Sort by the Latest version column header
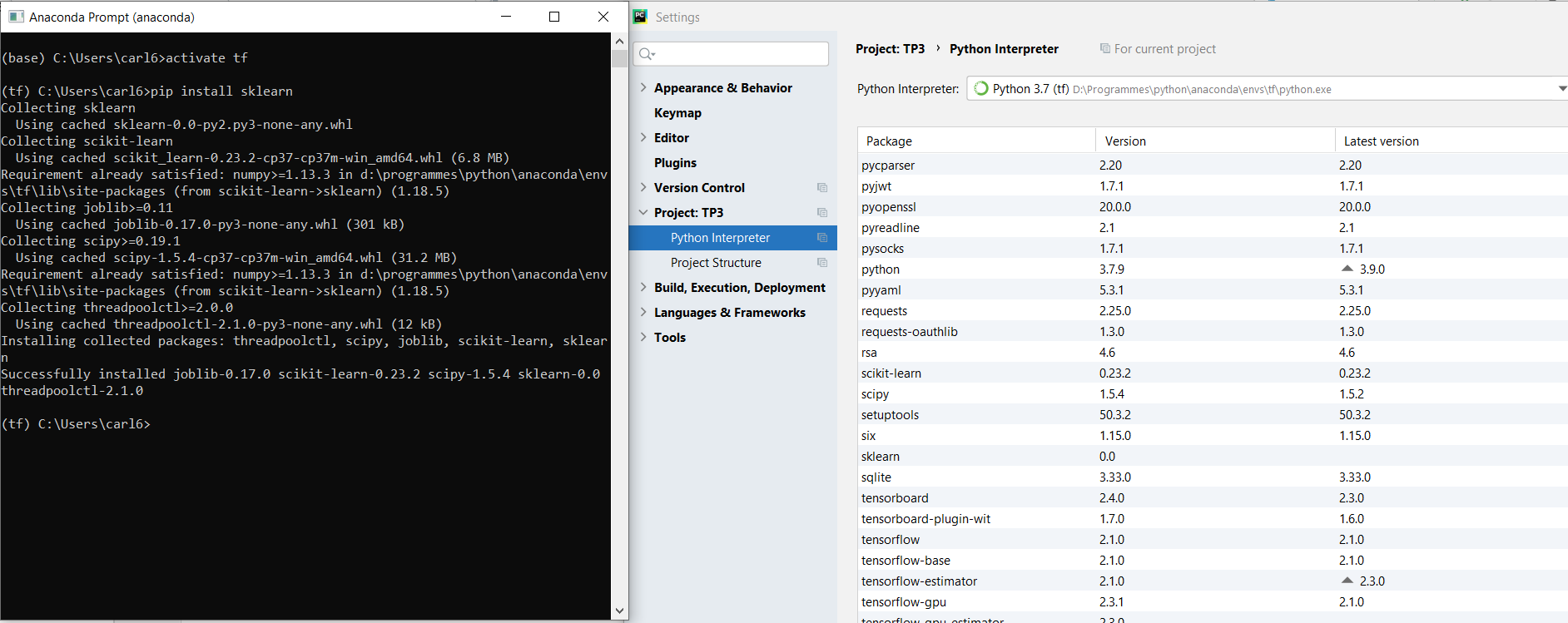Image resolution: width=1568 pixels, height=623 pixels. 1451,141
